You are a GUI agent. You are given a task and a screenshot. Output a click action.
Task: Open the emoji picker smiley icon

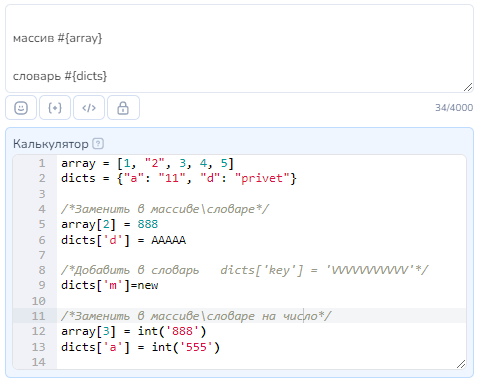pyautogui.click(x=21, y=108)
